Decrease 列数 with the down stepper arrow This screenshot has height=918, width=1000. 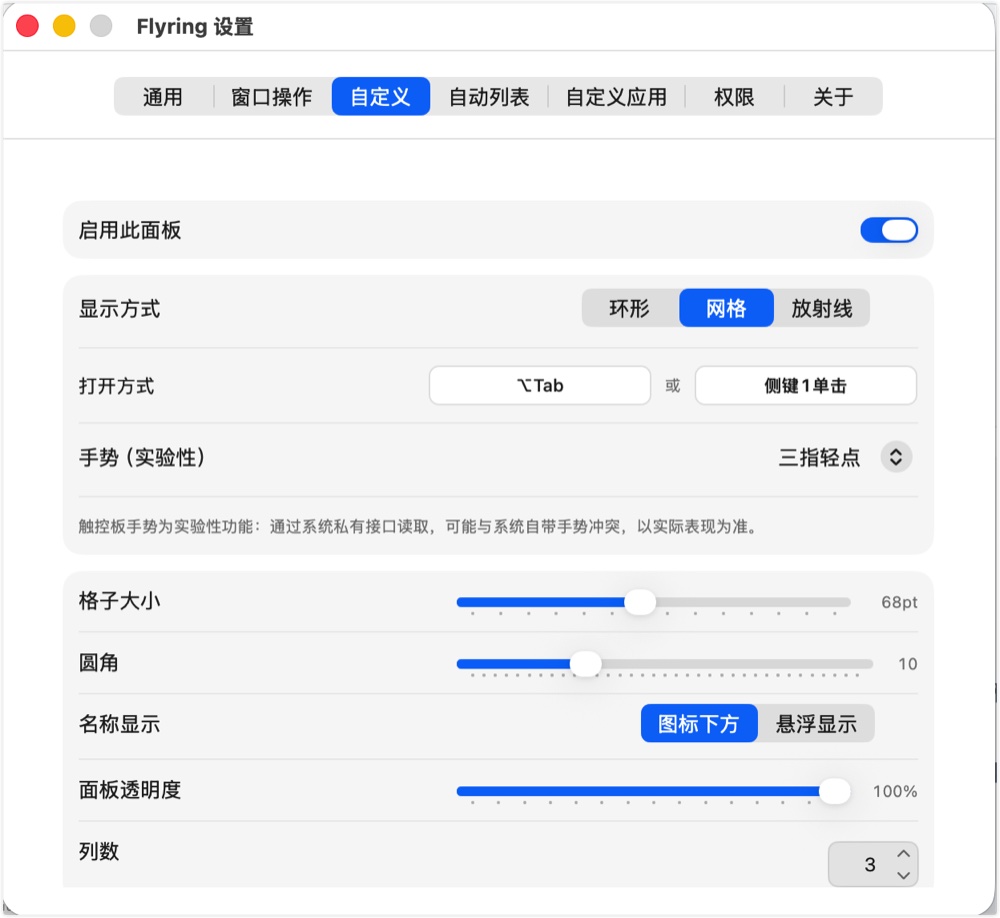point(904,875)
